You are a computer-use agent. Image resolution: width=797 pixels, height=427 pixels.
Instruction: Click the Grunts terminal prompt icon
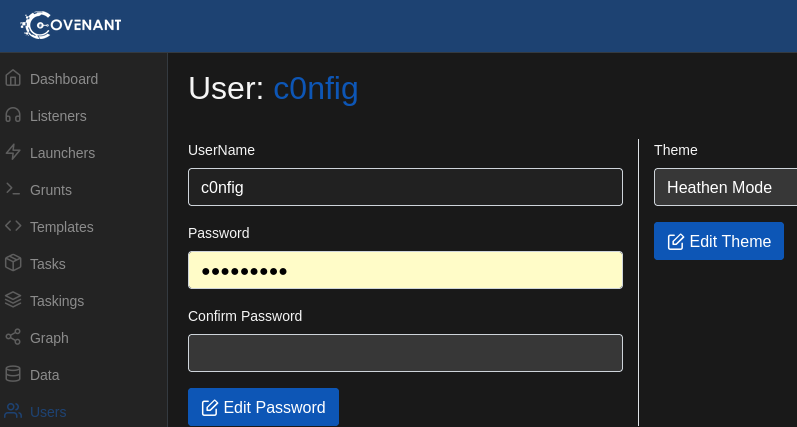(13, 189)
